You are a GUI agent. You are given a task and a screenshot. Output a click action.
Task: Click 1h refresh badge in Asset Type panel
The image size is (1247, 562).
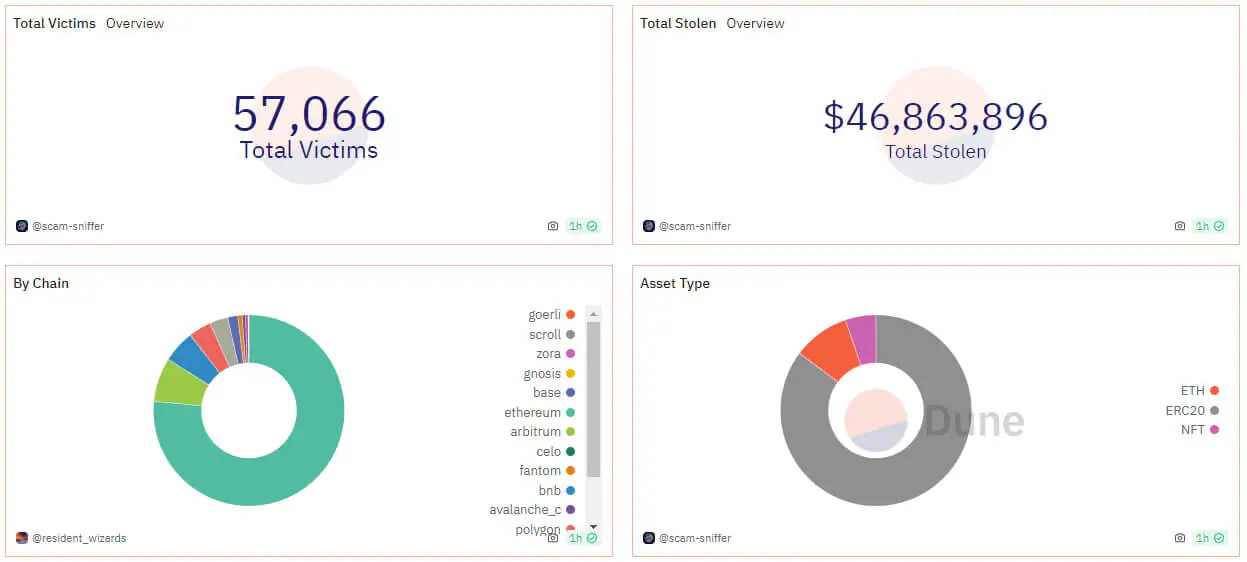[1211, 538]
